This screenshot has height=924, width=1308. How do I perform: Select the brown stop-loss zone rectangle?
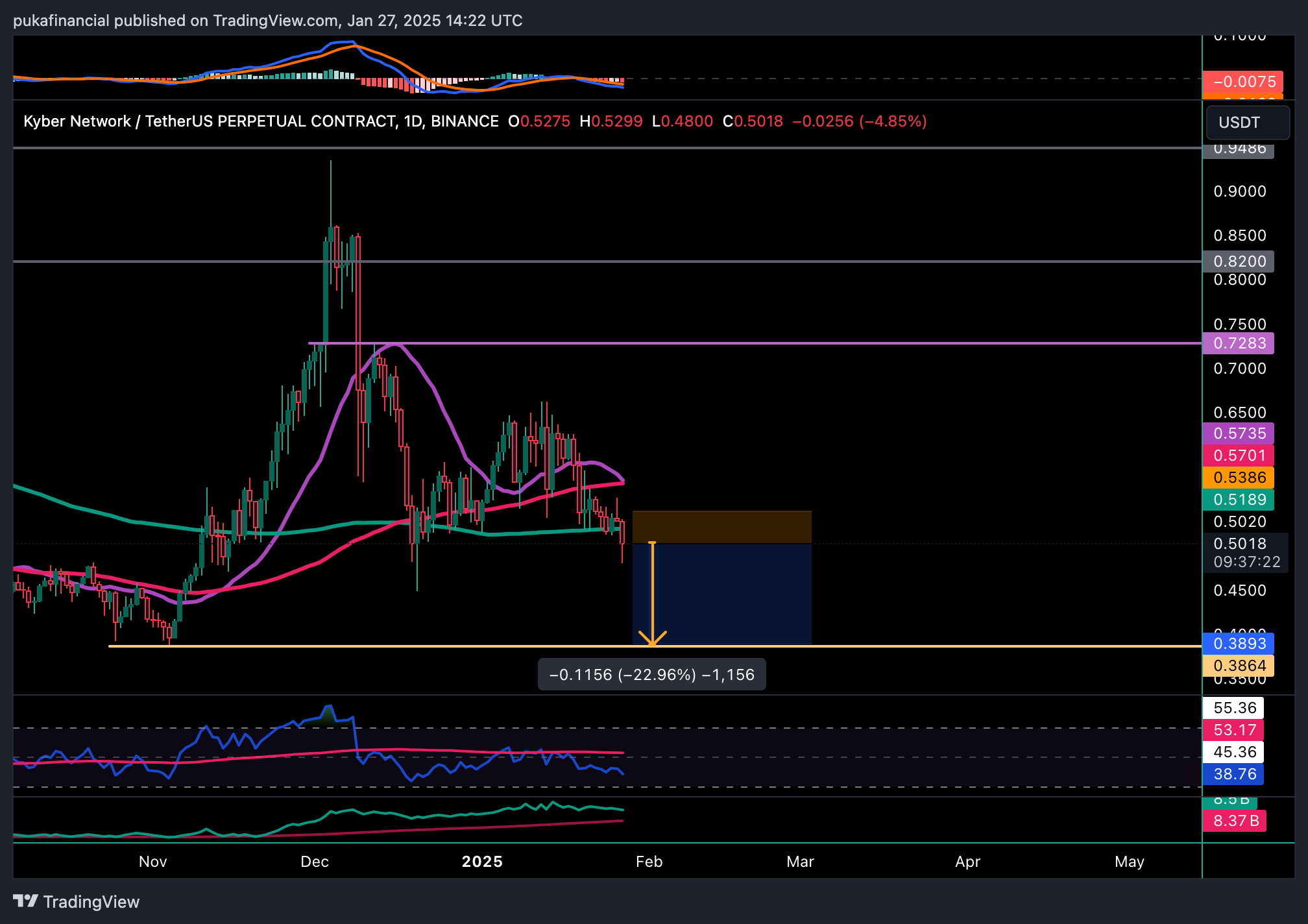721,527
